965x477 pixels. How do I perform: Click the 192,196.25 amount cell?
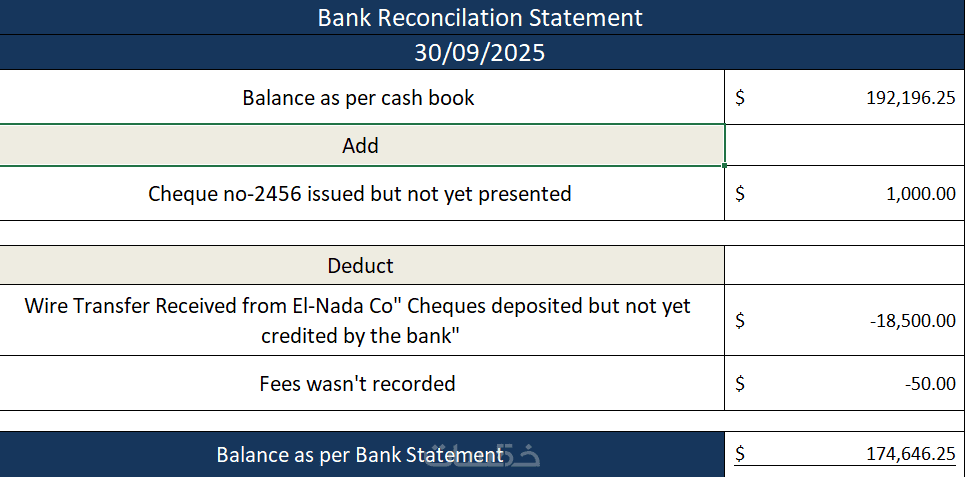[844, 98]
